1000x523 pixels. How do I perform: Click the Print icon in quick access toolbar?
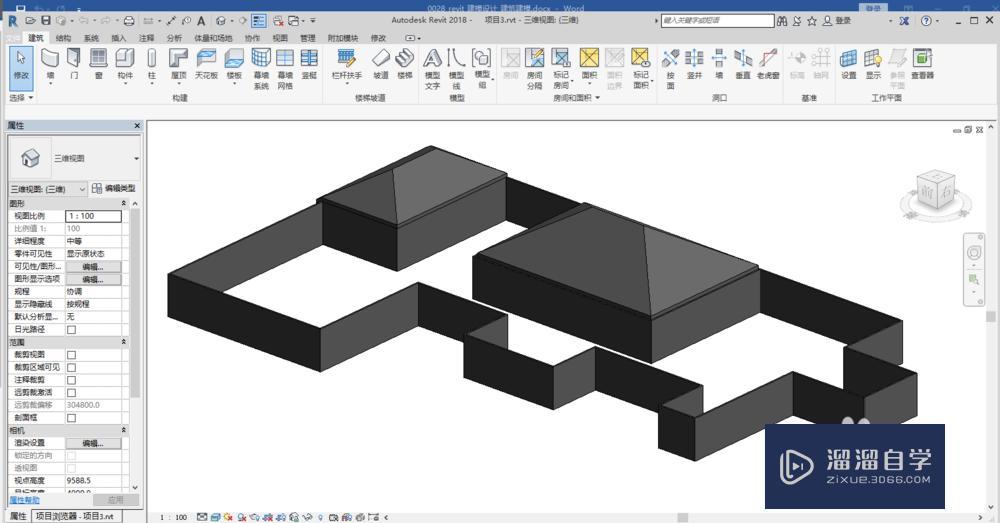tap(129, 21)
